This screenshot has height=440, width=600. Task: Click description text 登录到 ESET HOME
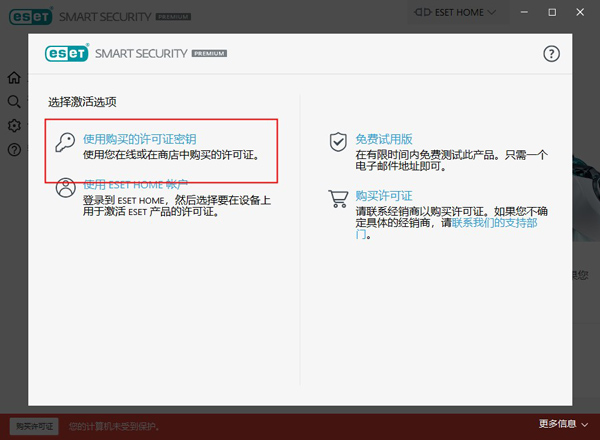click(x=177, y=206)
